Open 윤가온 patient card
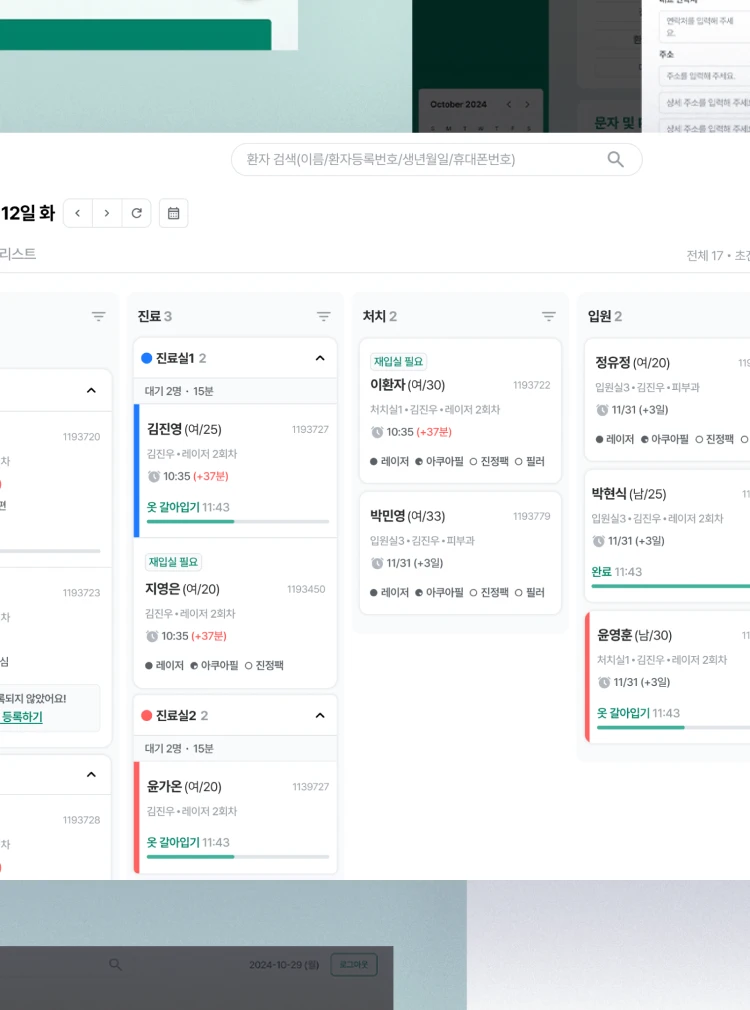 pos(236,817)
